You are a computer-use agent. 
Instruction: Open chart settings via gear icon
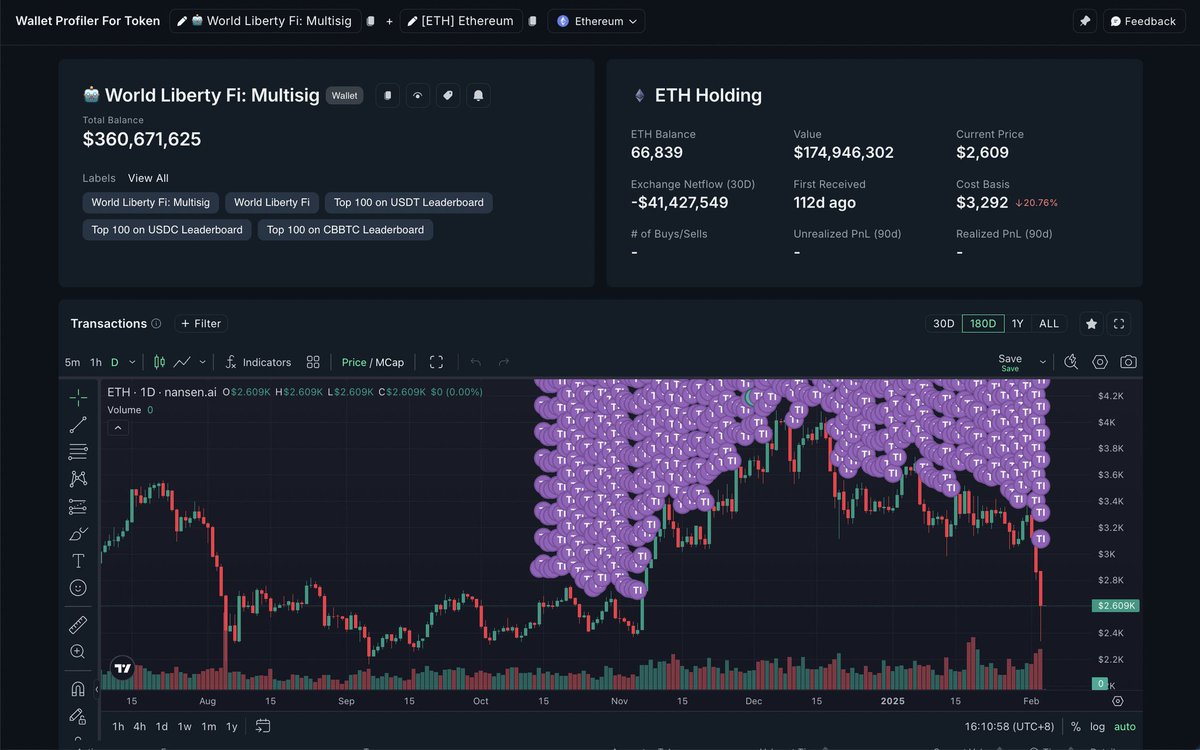tap(1100, 362)
